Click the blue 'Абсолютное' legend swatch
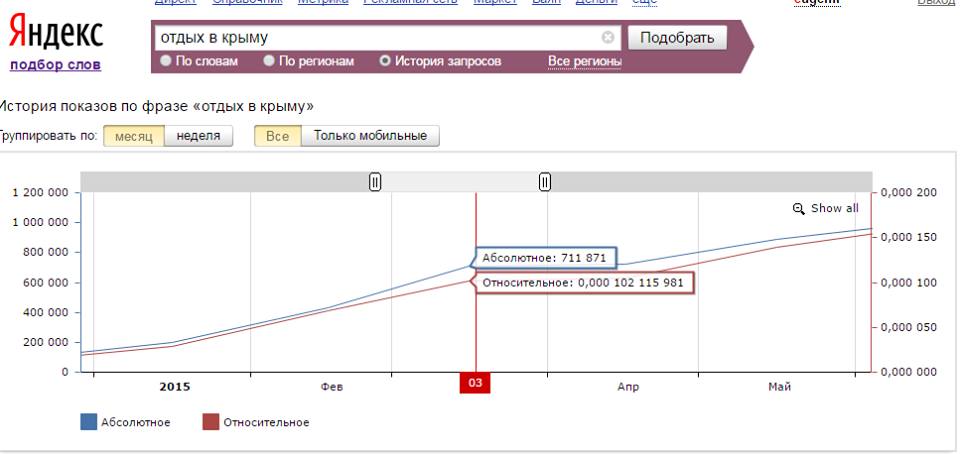960x454 pixels. 89,422
